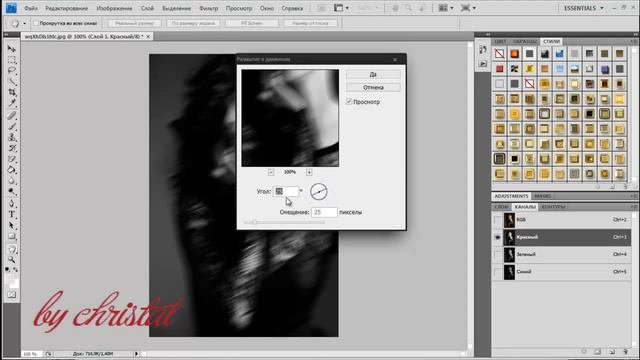Viewport: 640px width, 360px height.
Task: Zoom in the dialog preview
Action: point(309,172)
